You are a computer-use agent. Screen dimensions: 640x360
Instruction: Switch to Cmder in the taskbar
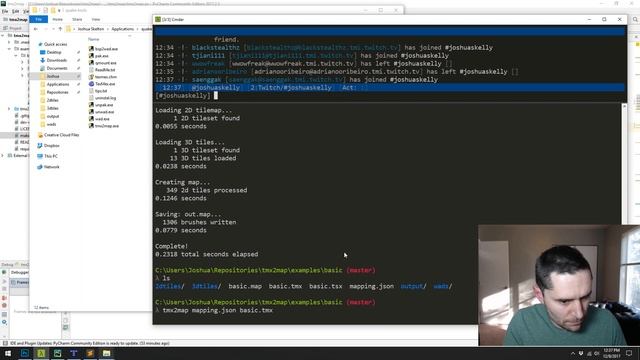[41, 353]
